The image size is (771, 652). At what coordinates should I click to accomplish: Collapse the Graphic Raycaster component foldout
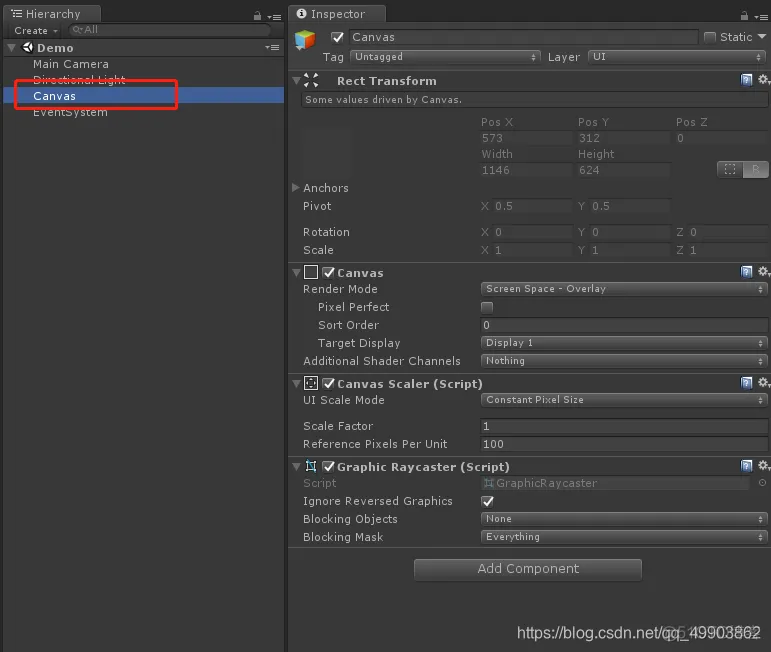point(297,467)
